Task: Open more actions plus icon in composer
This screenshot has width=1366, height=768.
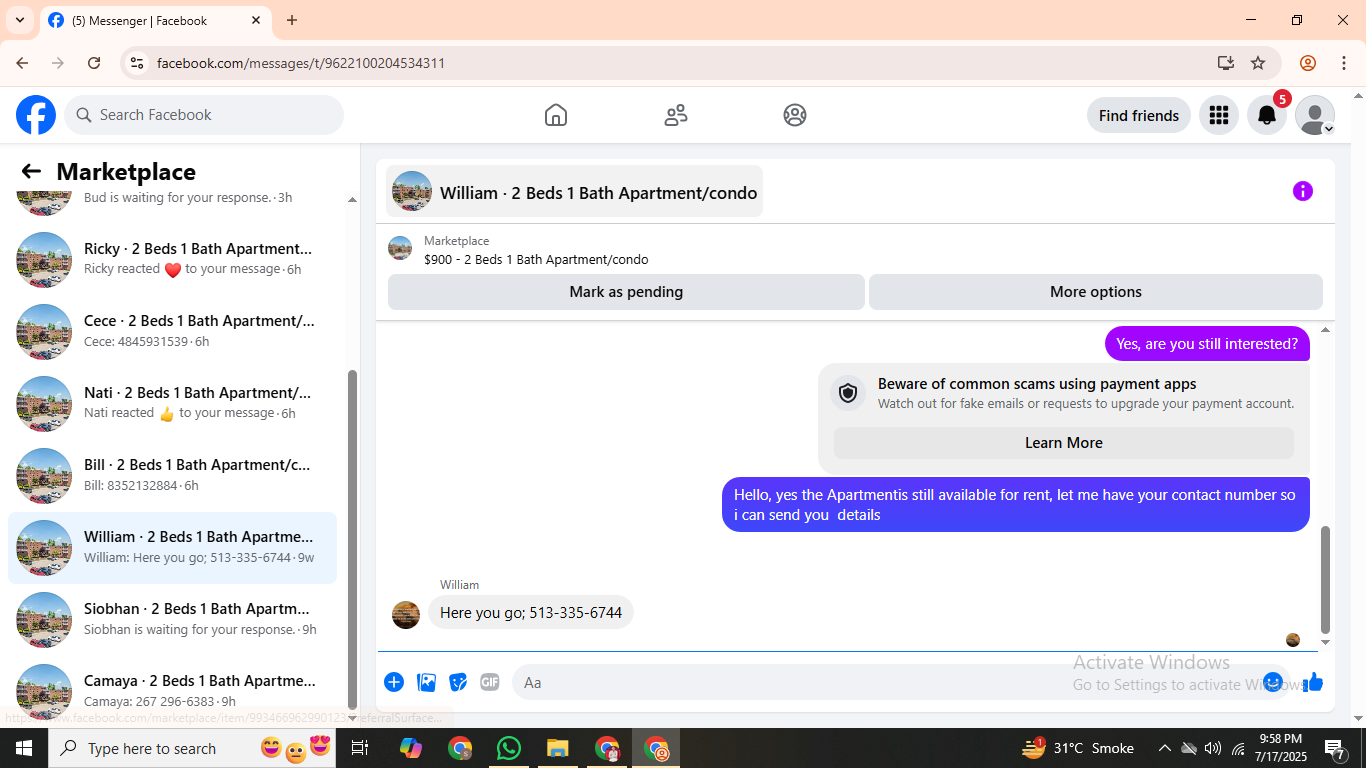Action: coord(394,682)
